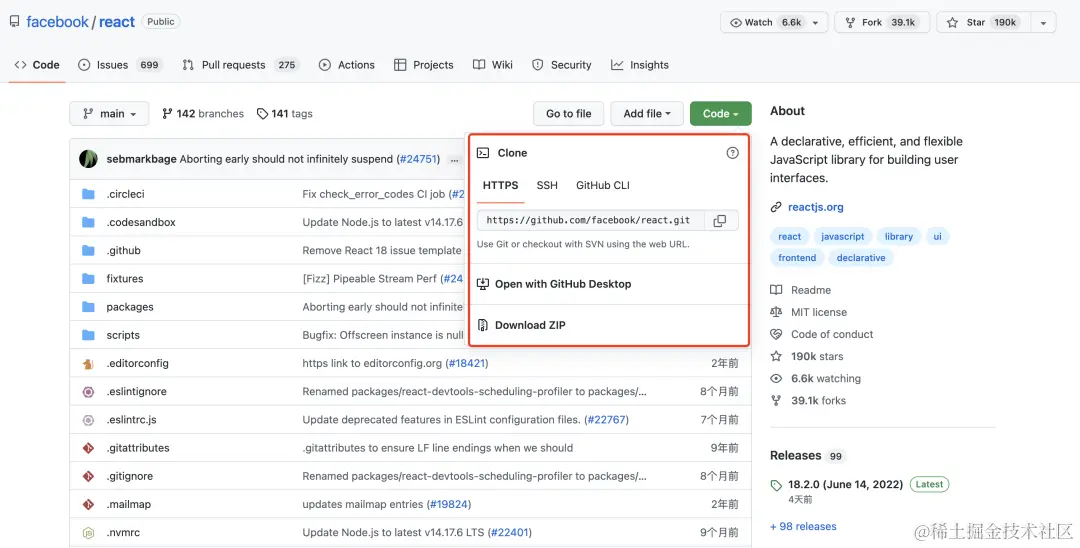Open the .mailmap file
This screenshot has width=1080, height=548.
(128, 505)
